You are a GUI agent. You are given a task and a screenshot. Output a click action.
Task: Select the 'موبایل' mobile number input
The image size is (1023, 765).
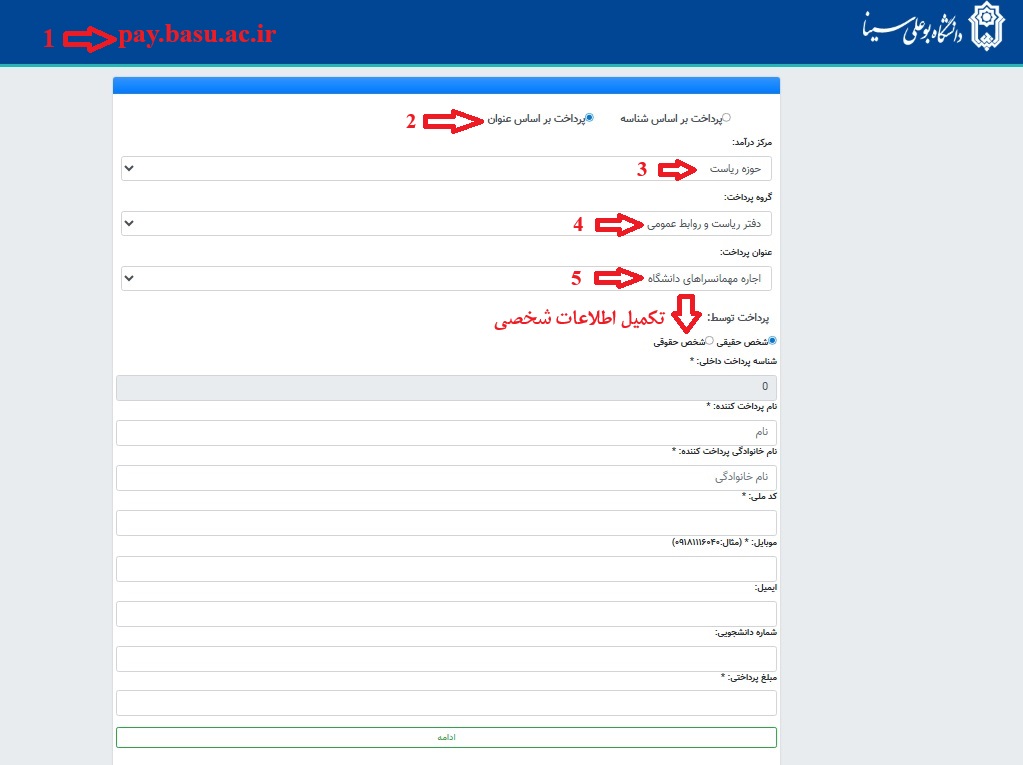point(446,569)
